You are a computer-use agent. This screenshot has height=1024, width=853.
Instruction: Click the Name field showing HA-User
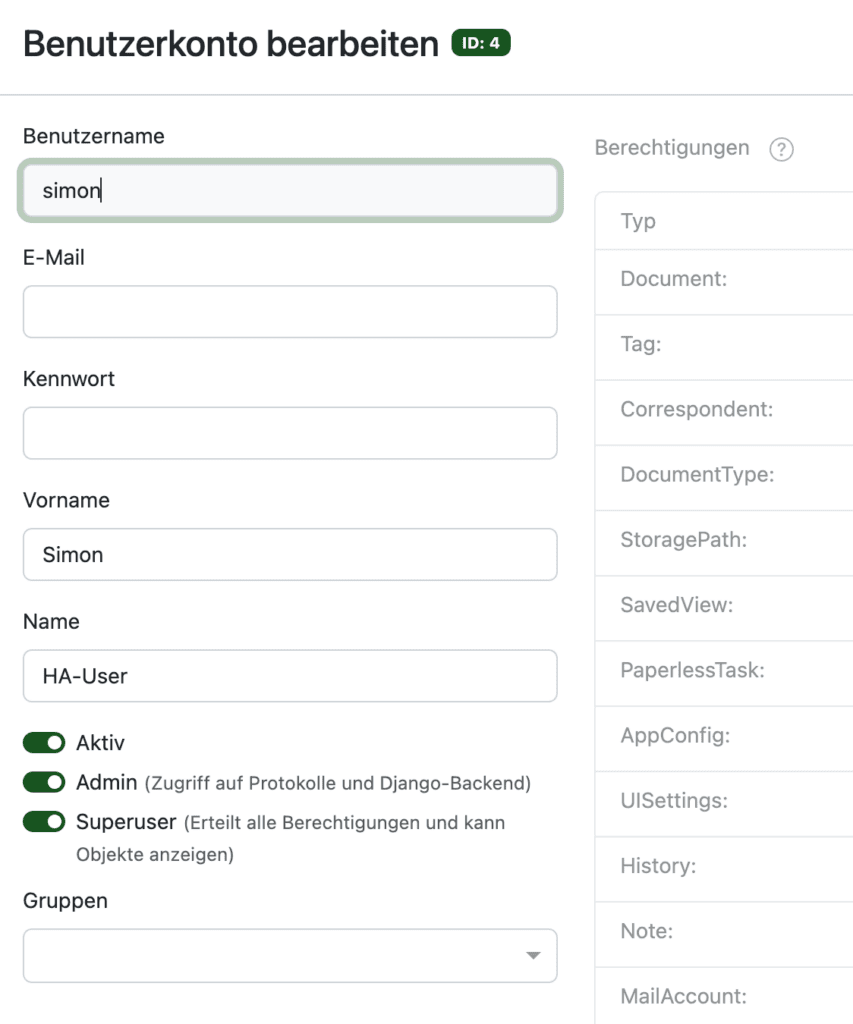coord(290,676)
